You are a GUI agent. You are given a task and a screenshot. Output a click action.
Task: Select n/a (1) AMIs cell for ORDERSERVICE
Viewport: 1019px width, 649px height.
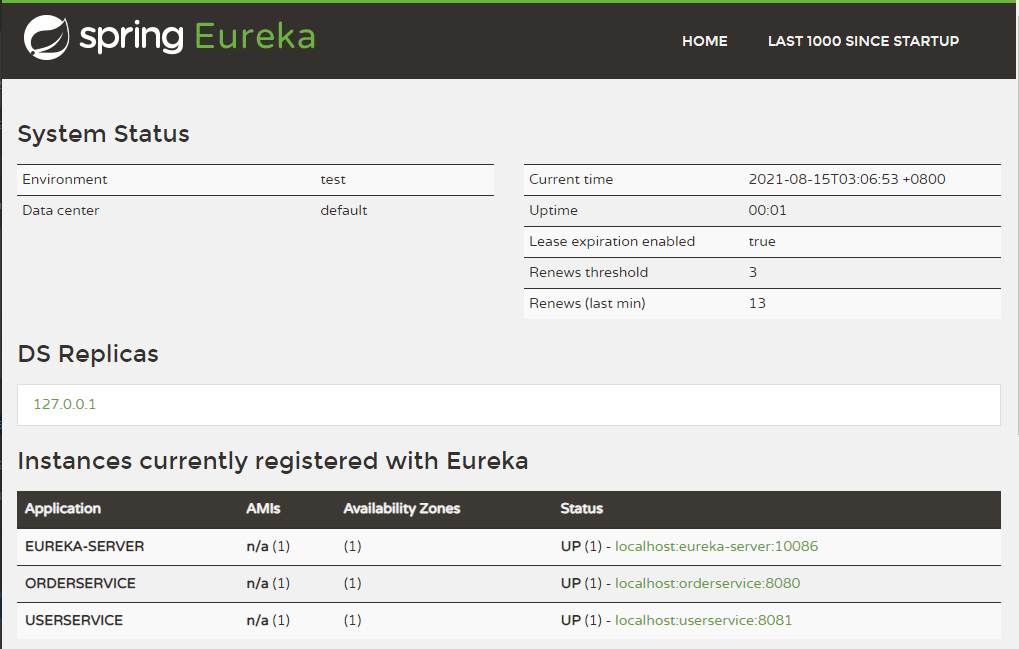[x=268, y=583]
